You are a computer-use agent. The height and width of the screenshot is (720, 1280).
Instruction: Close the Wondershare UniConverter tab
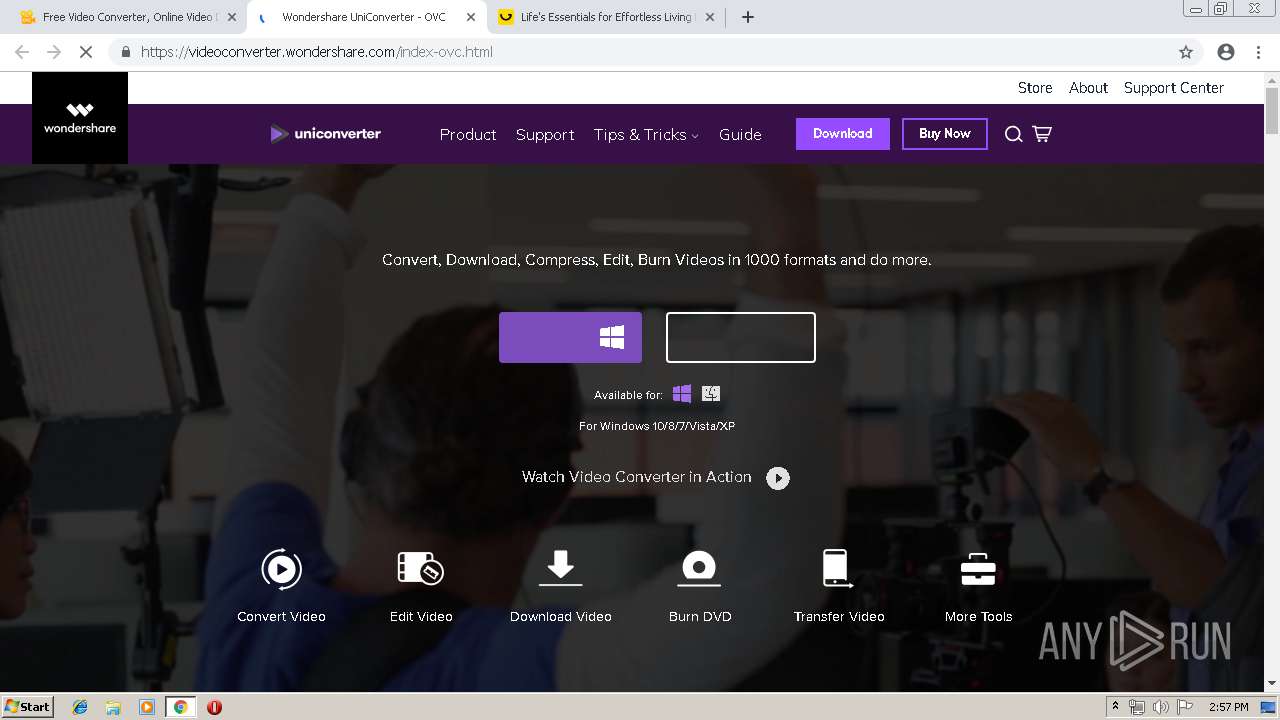coord(471,17)
